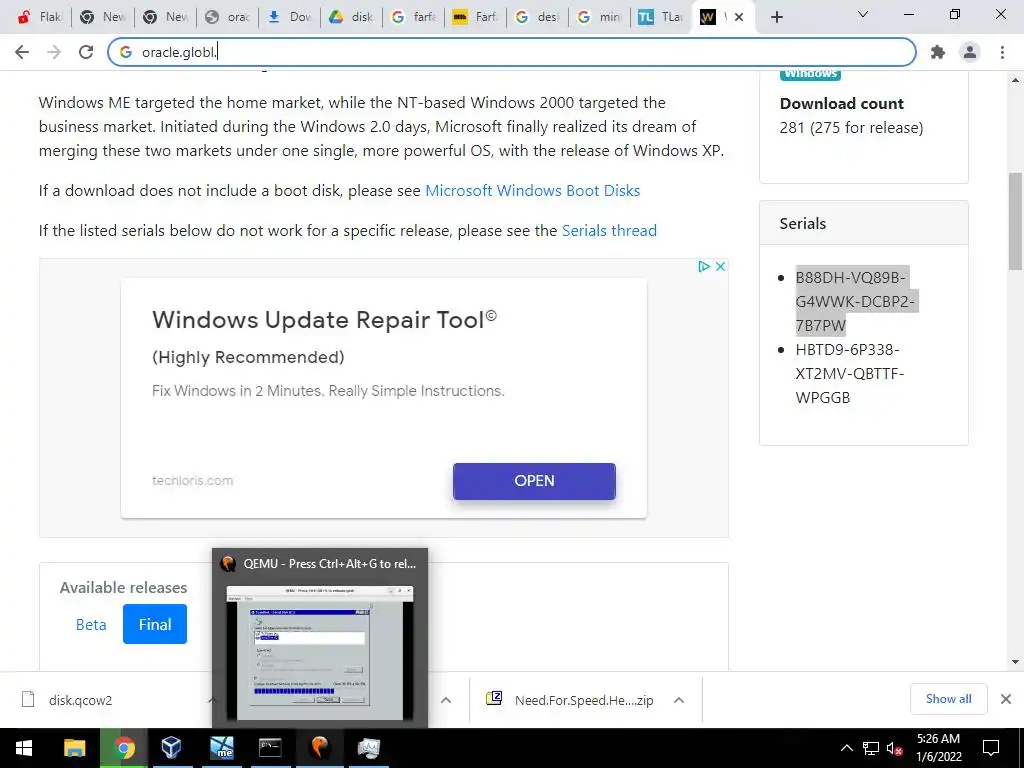
Task: Switch to the disk Google Drive tab
Action: (351, 17)
